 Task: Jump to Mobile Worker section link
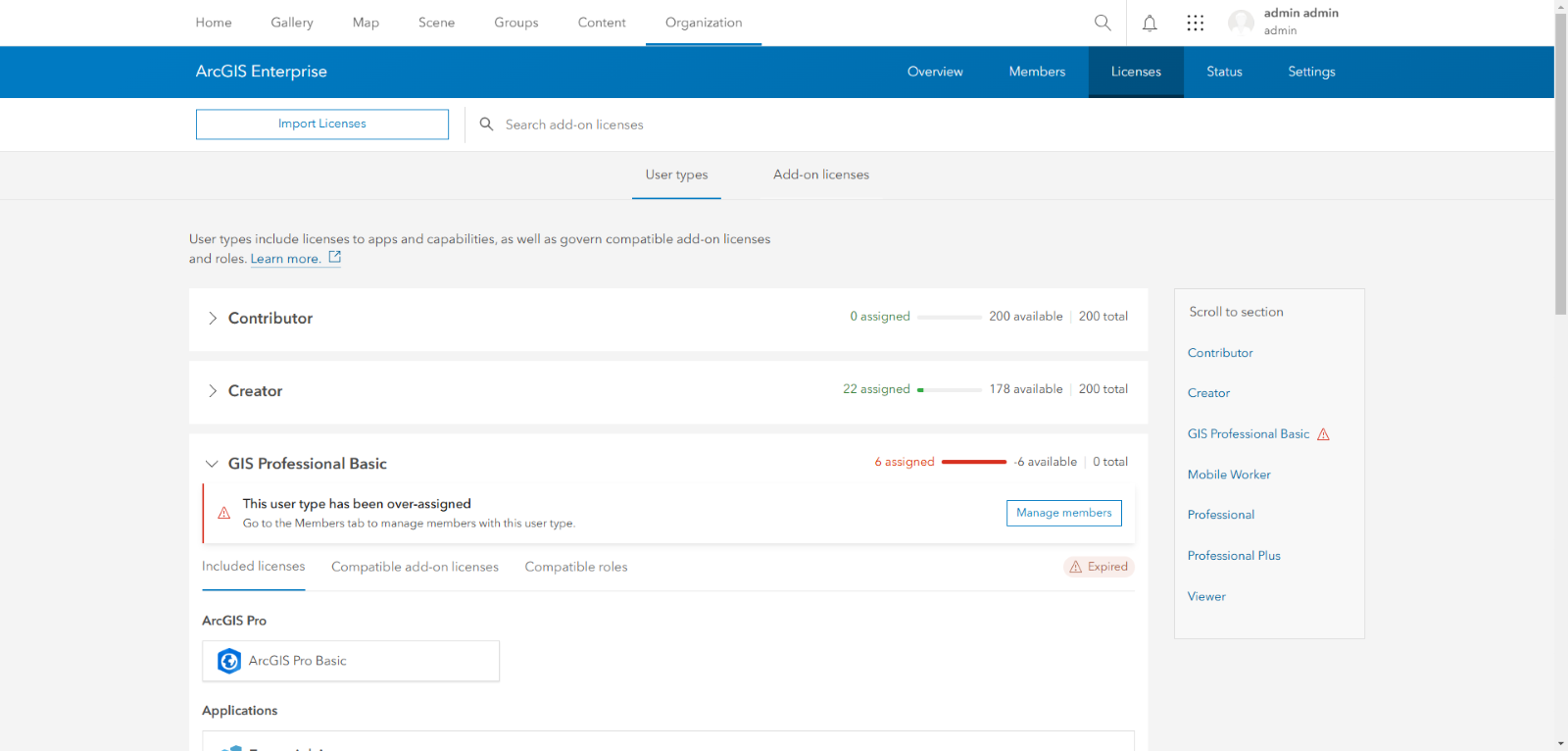coord(1229,475)
